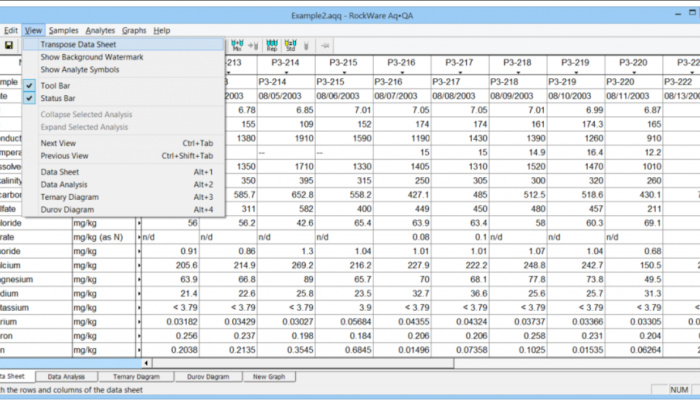Open the Graphs menu
700x400 pixels.
tap(134, 30)
